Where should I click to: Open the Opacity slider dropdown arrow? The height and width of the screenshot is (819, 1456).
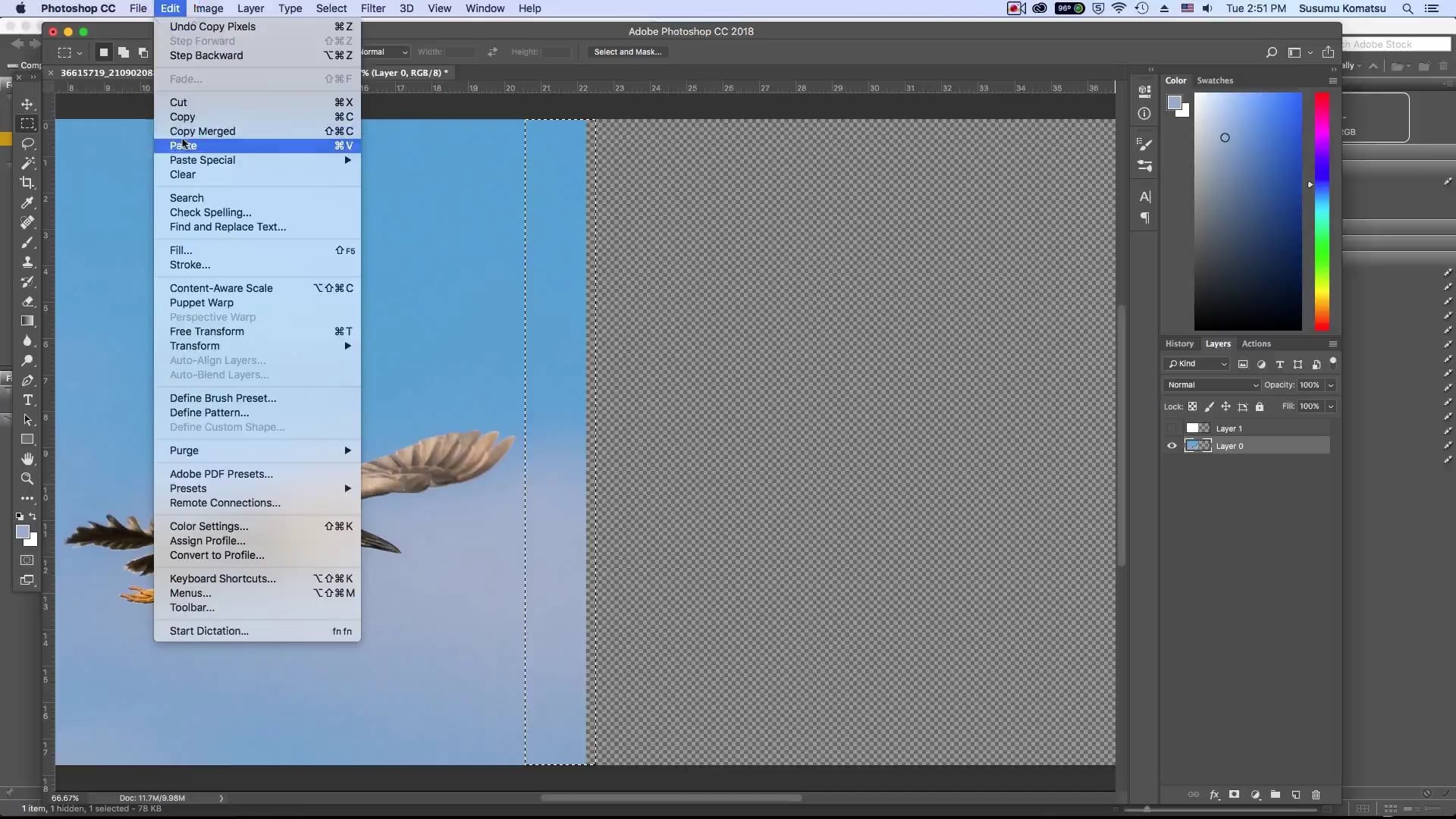tap(1330, 385)
